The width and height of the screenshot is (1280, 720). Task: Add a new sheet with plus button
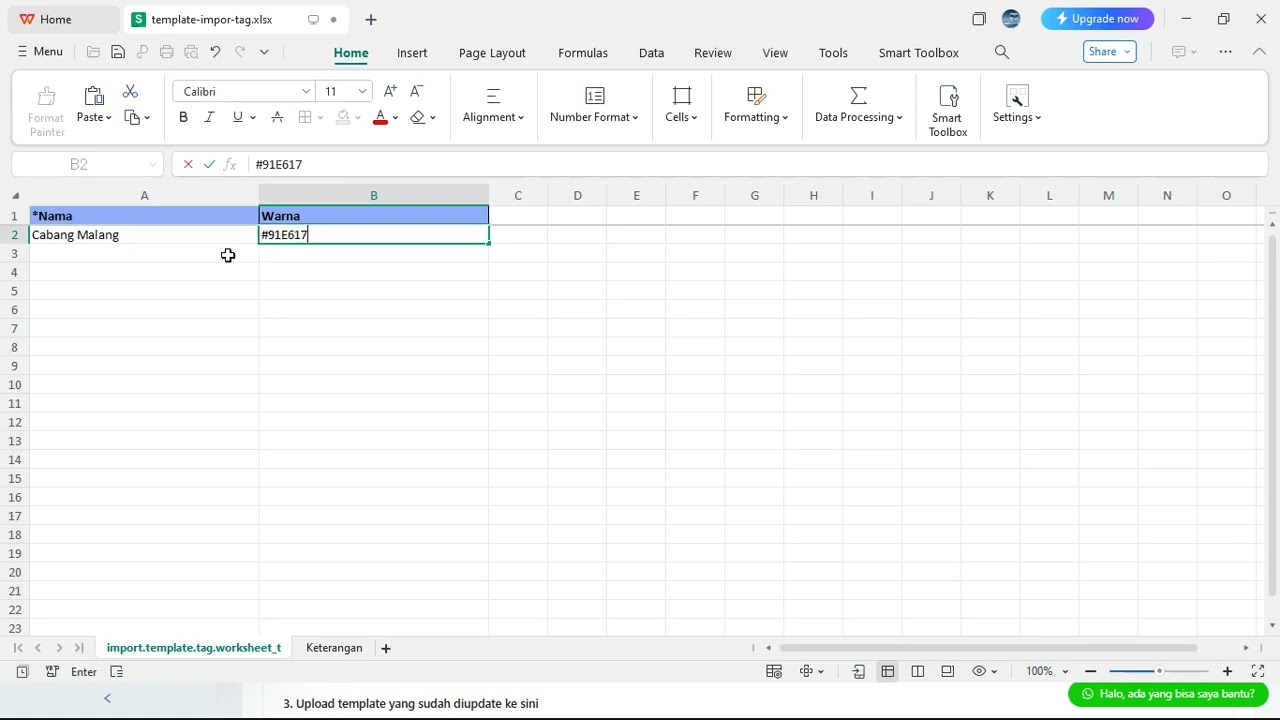click(386, 648)
